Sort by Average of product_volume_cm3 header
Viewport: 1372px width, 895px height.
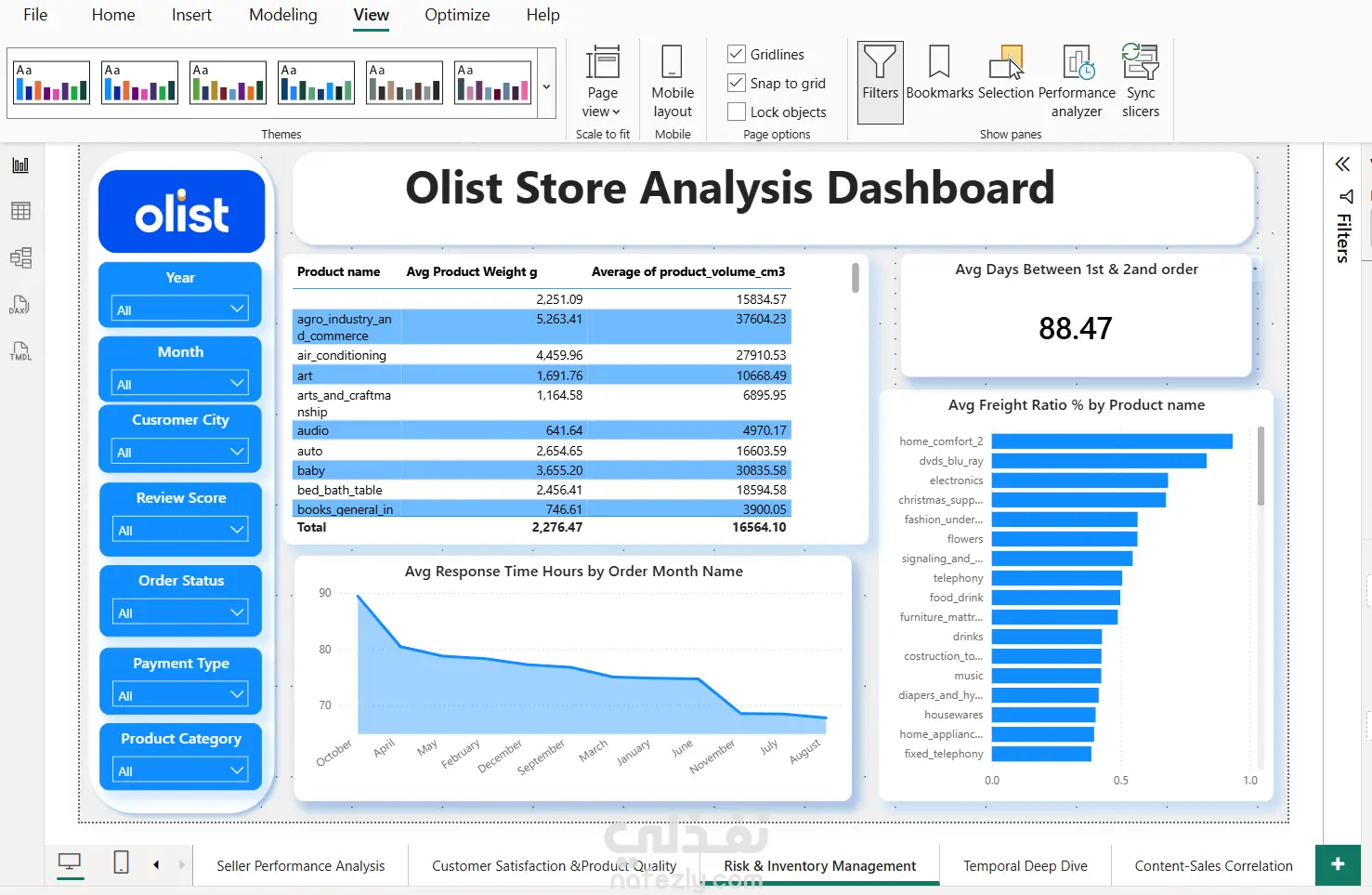coord(688,271)
